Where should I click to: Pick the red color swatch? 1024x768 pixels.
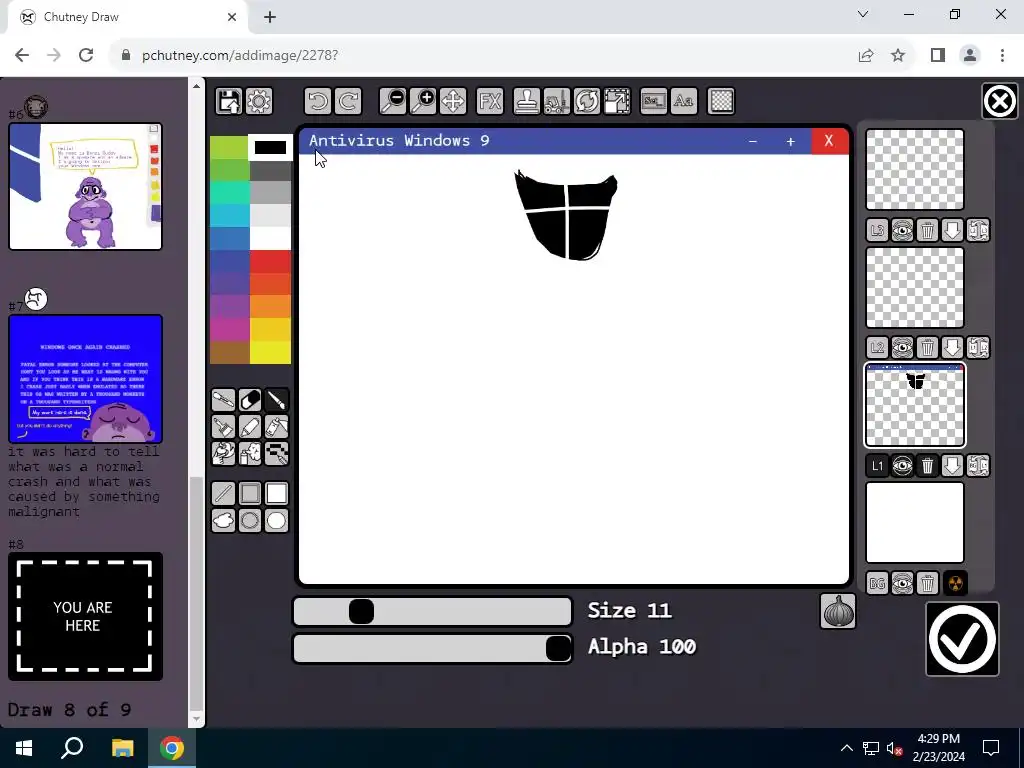click(x=270, y=262)
